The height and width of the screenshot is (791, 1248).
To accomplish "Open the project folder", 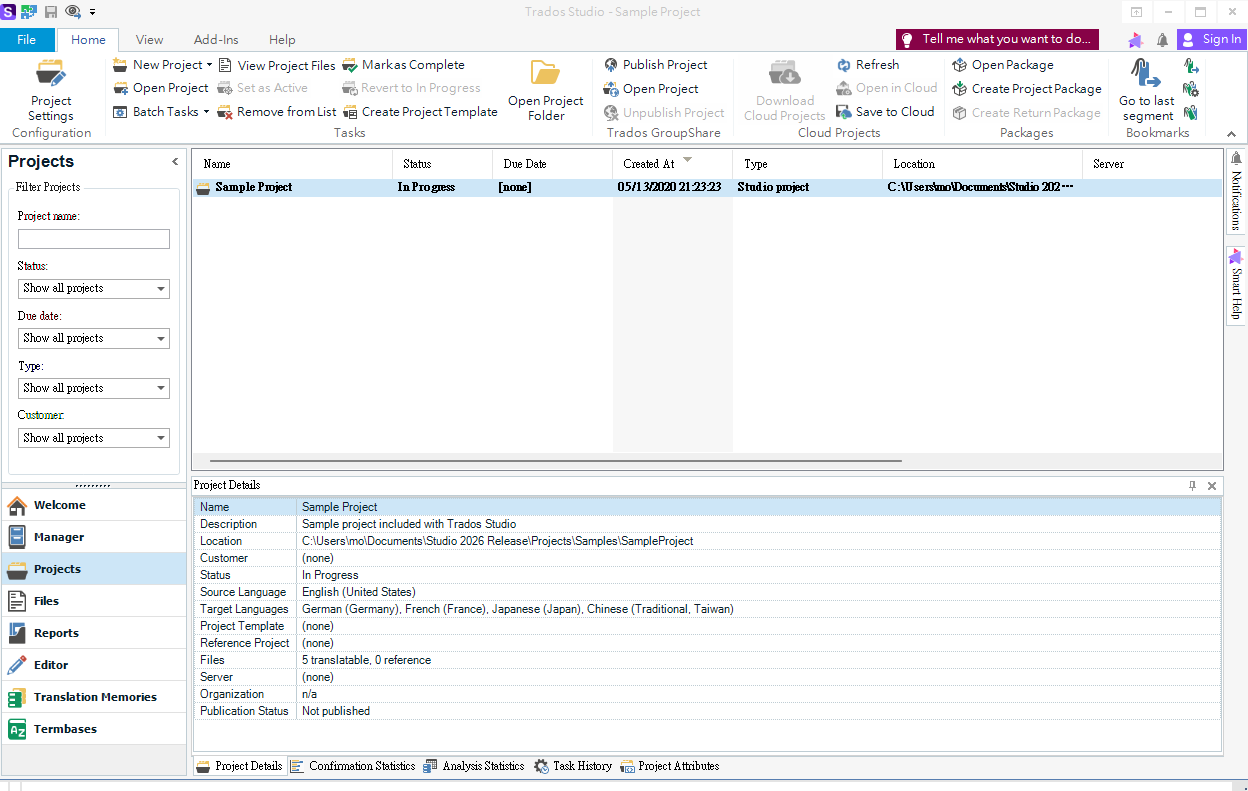I will (546, 91).
